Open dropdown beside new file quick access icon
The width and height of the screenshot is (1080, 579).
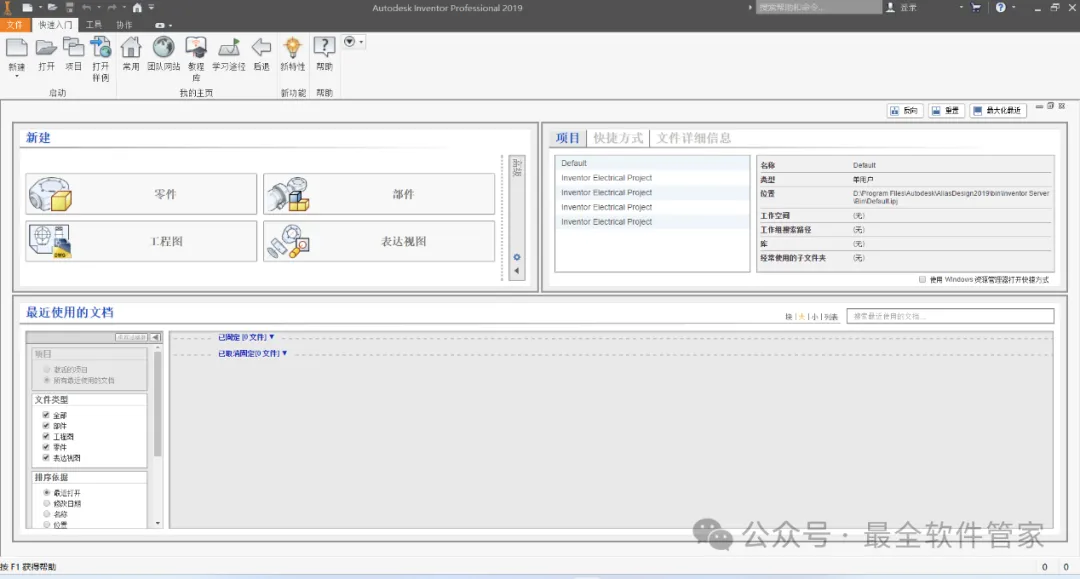40,8
